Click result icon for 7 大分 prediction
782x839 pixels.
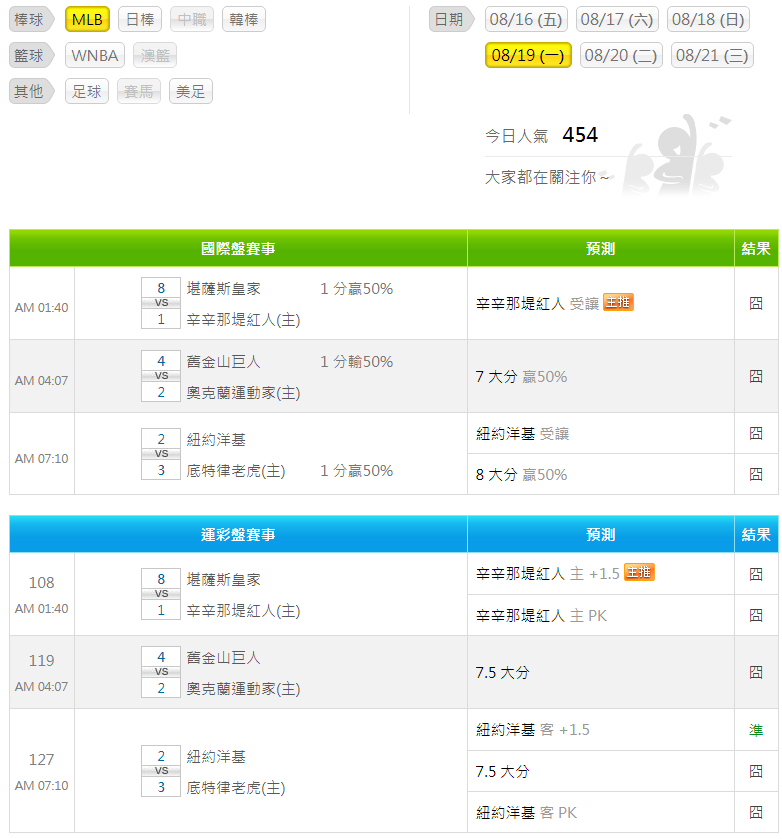pyautogui.click(x=756, y=376)
